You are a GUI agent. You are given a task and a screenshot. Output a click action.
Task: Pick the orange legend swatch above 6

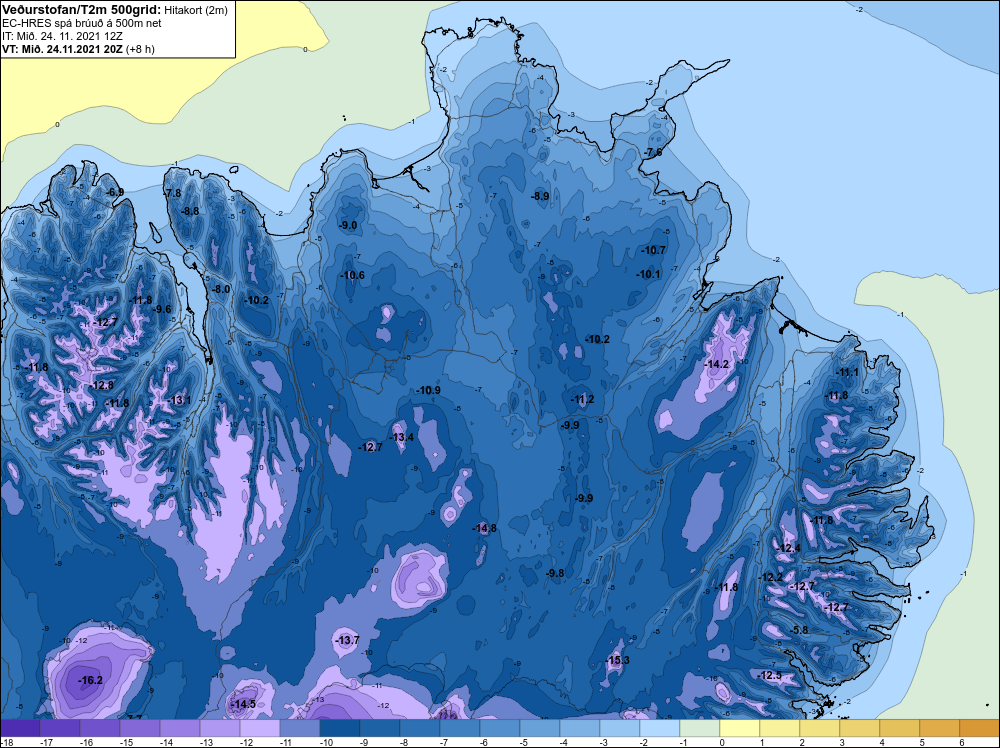click(980, 728)
